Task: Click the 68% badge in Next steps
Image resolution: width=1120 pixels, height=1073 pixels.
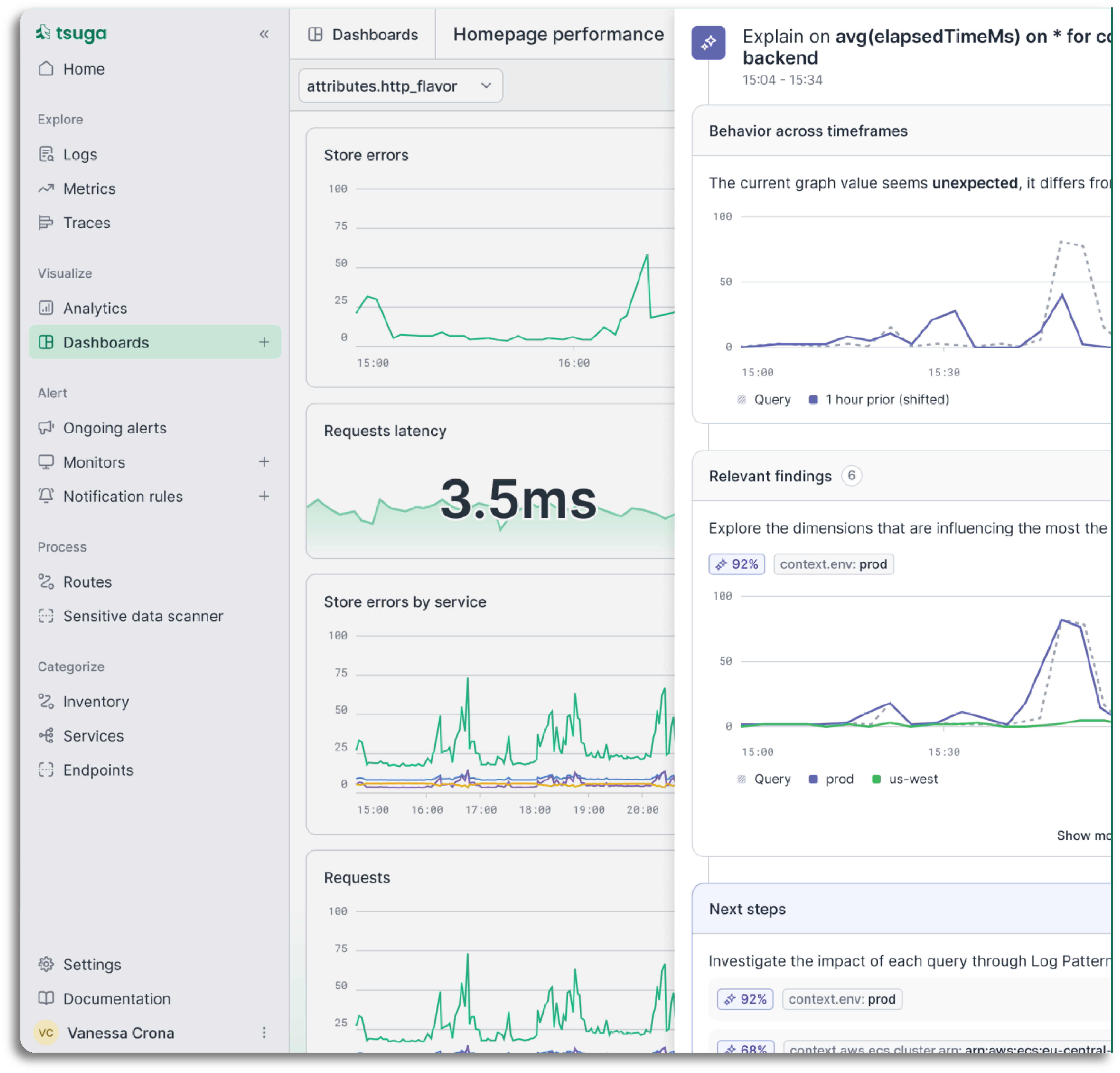Action: pyautogui.click(x=746, y=1047)
